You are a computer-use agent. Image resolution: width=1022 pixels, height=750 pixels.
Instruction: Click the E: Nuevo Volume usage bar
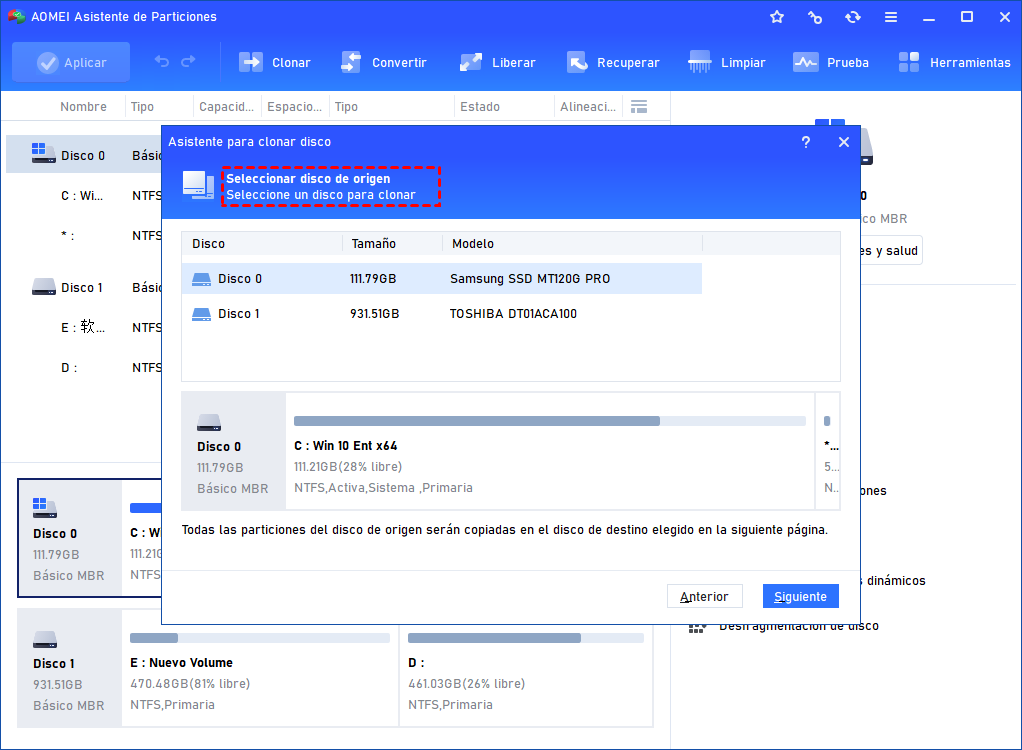pos(260,638)
